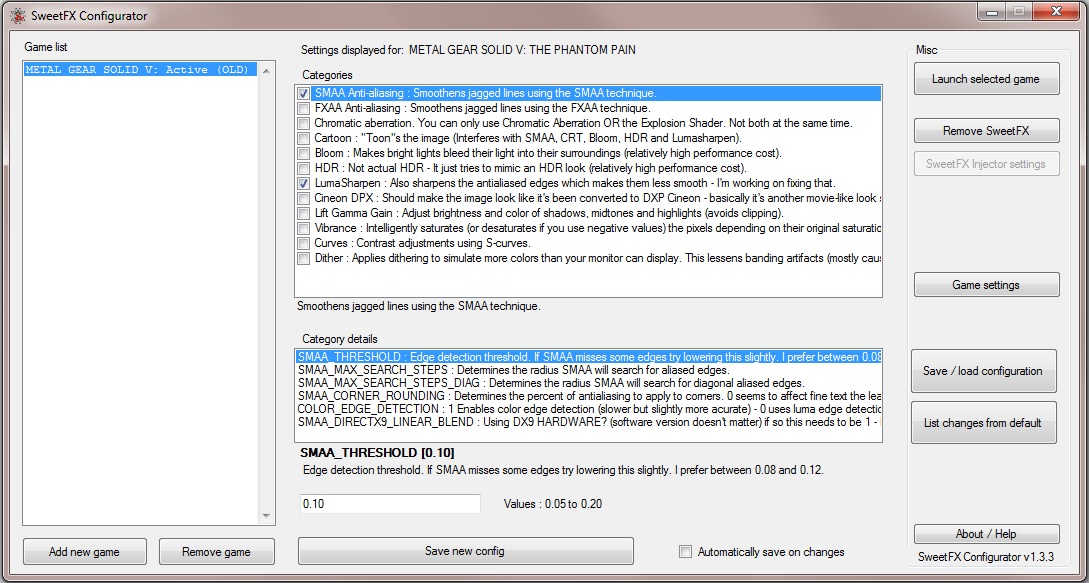Select Cineon DPX category text row
Image resolution: width=1089 pixels, height=583 pixels.
(597, 198)
